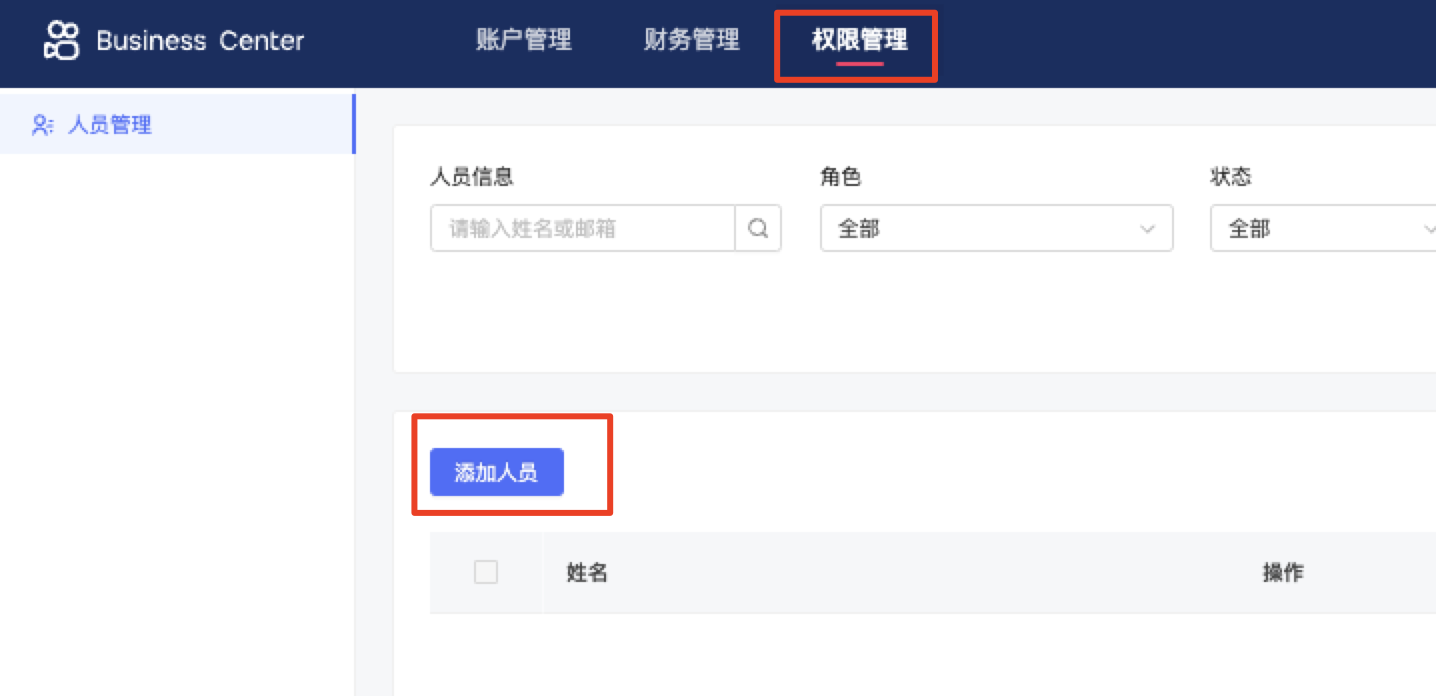Viewport: 1436px width, 696px height.
Task: Click the people icon beside 人员管理
Action: pyautogui.click(x=42, y=125)
